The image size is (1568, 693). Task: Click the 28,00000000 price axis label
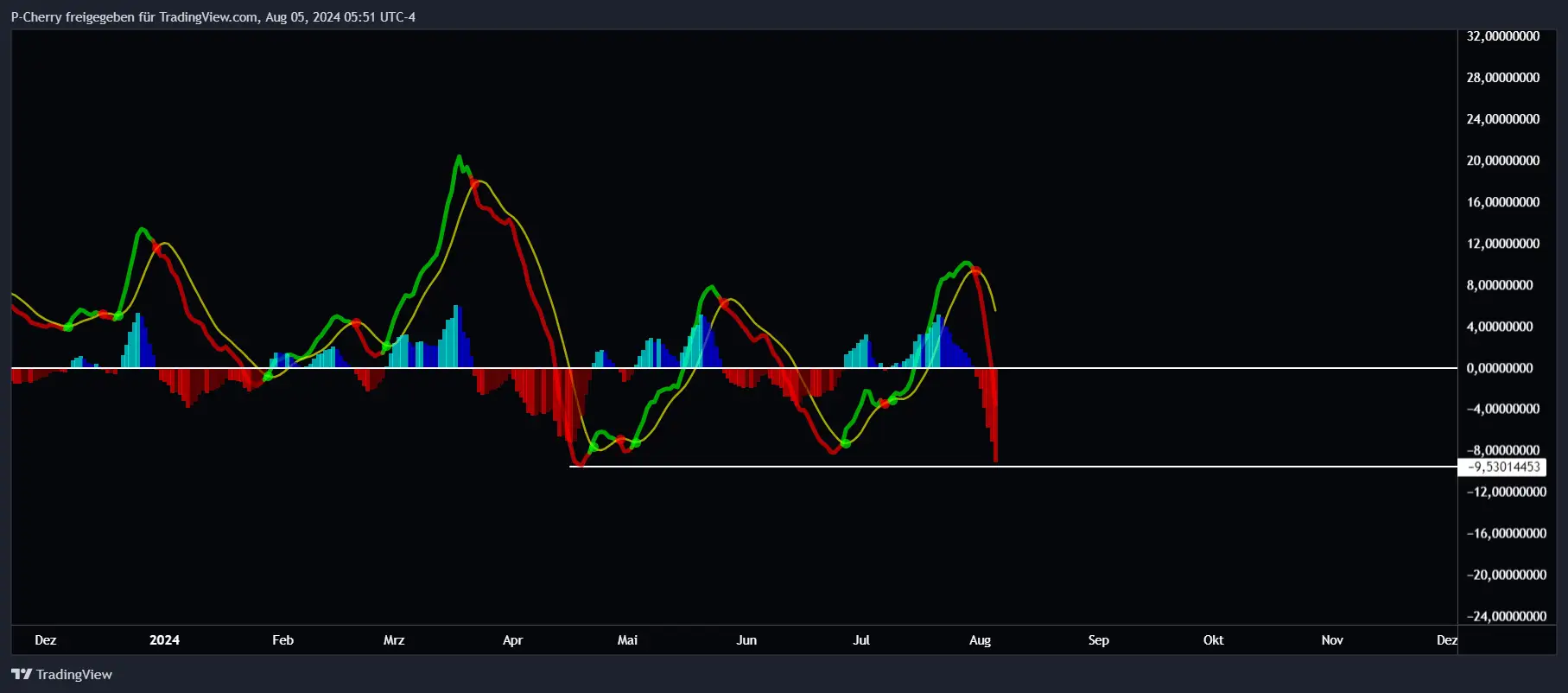(x=1502, y=78)
